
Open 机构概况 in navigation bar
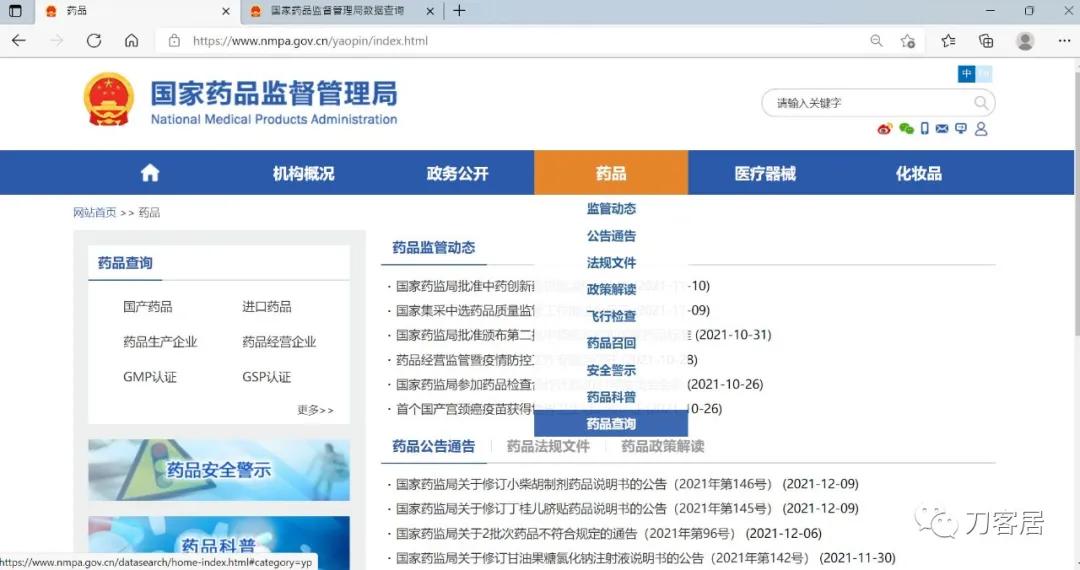tap(303, 173)
